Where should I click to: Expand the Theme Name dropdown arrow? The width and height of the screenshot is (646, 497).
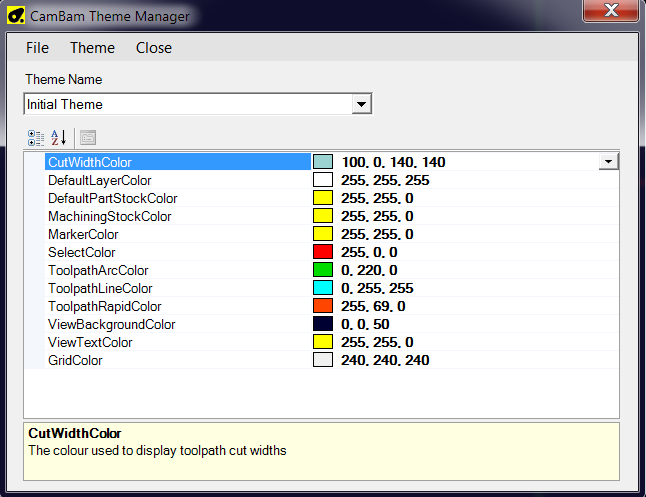click(361, 104)
